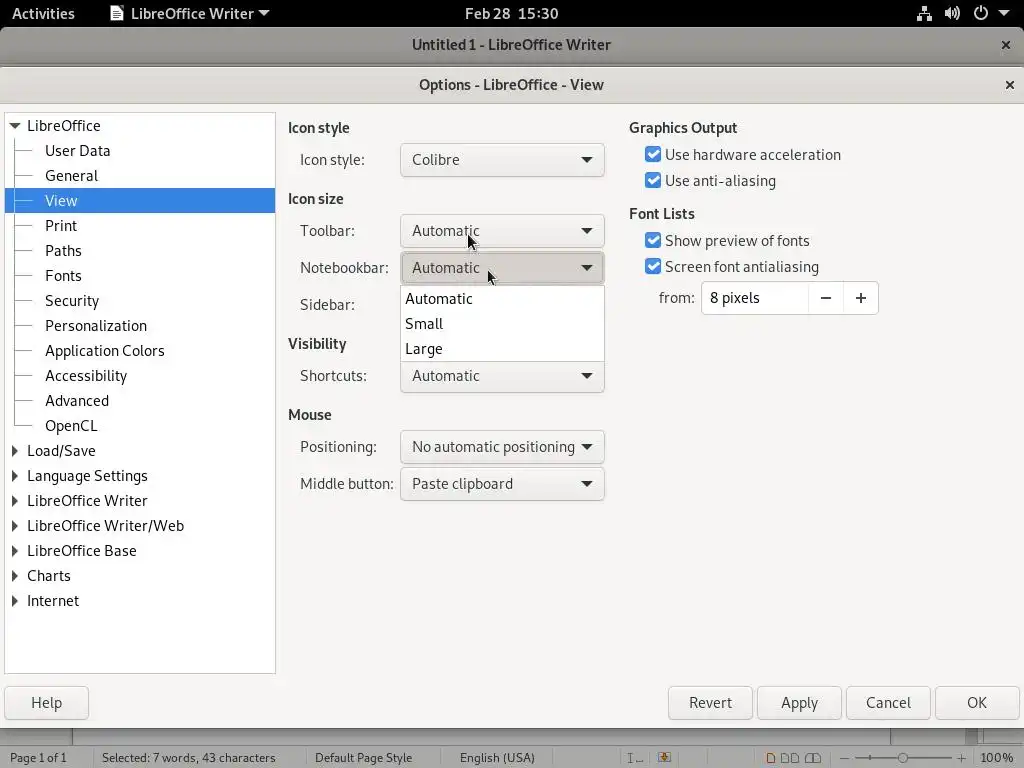This screenshot has width=1024, height=768.
Task: Select book view in the status bar
Action: [813, 758]
